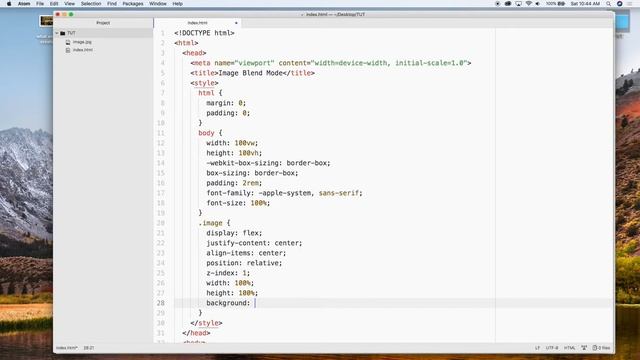Open image.jpg in the project tree

[x=82, y=42]
